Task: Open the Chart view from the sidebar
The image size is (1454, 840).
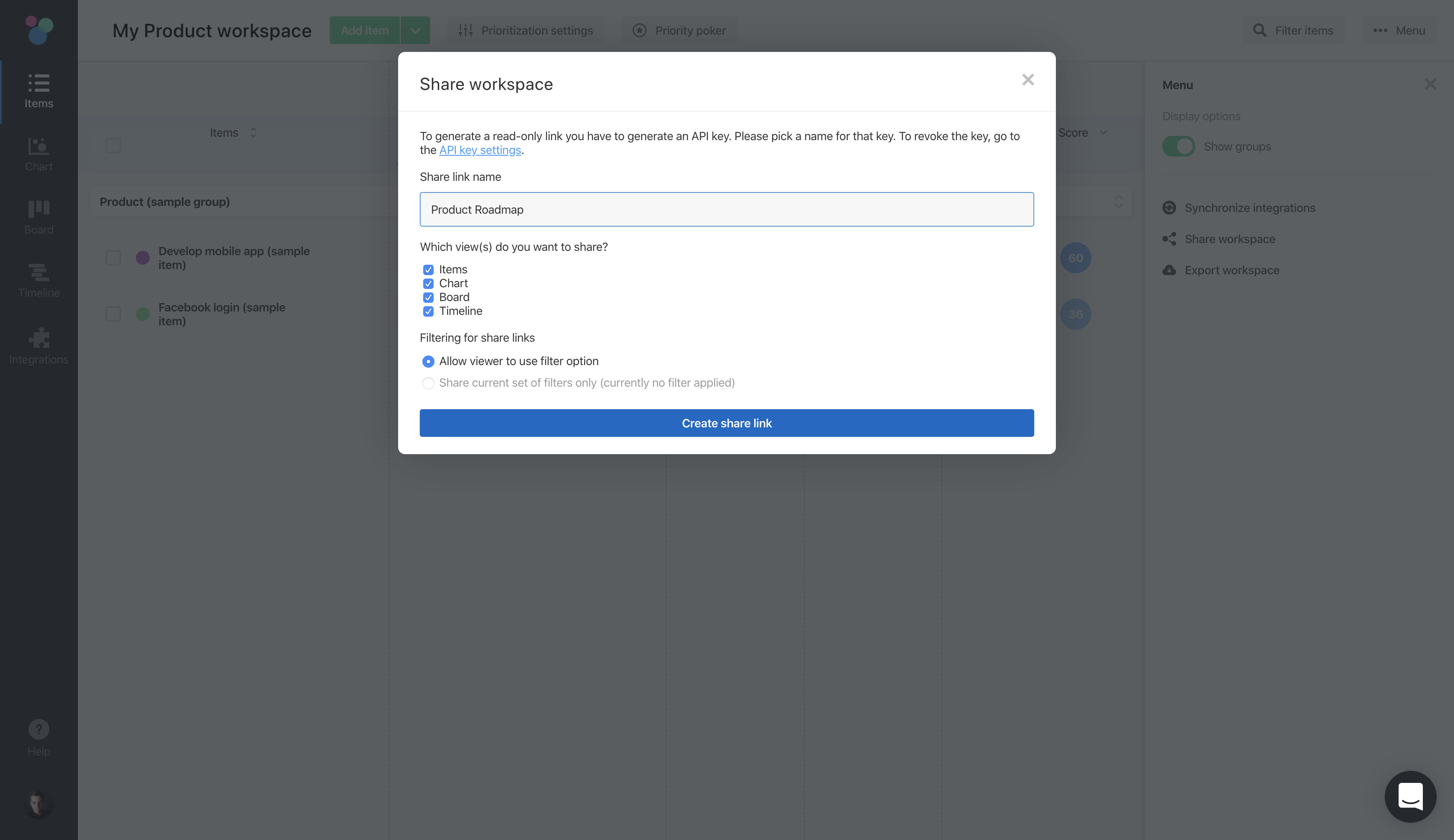Action: point(38,153)
